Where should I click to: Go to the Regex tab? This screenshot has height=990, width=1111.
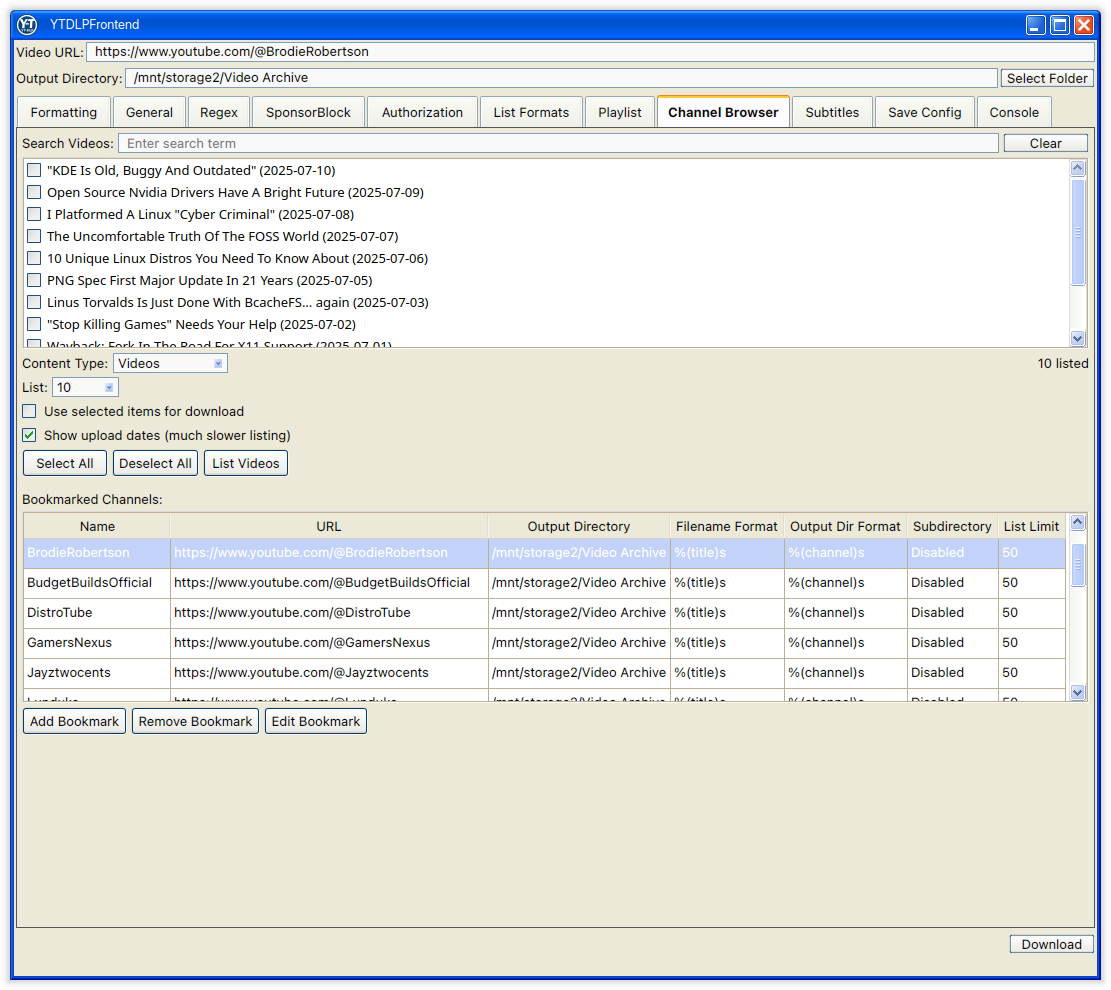(219, 113)
